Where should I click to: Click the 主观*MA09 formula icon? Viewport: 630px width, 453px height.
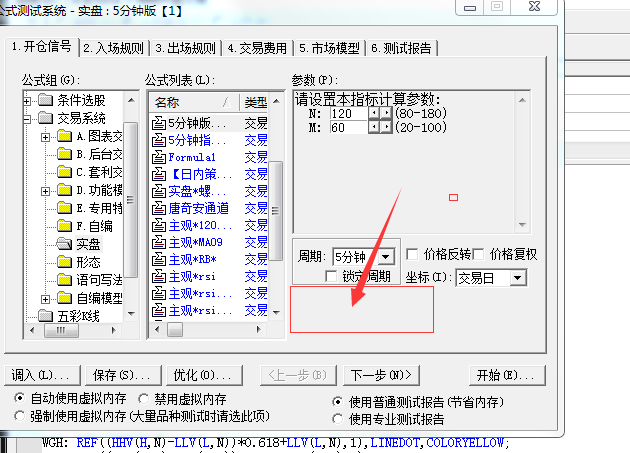tap(159, 242)
